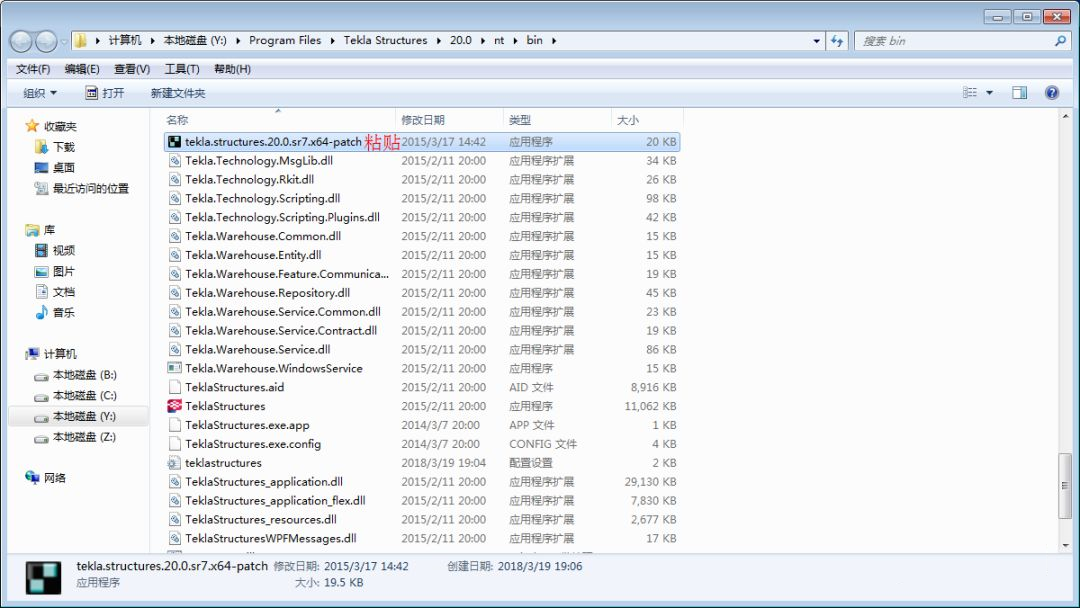Click the Back navigation arrow button
1080x608 pixels.
click(21, 41)
